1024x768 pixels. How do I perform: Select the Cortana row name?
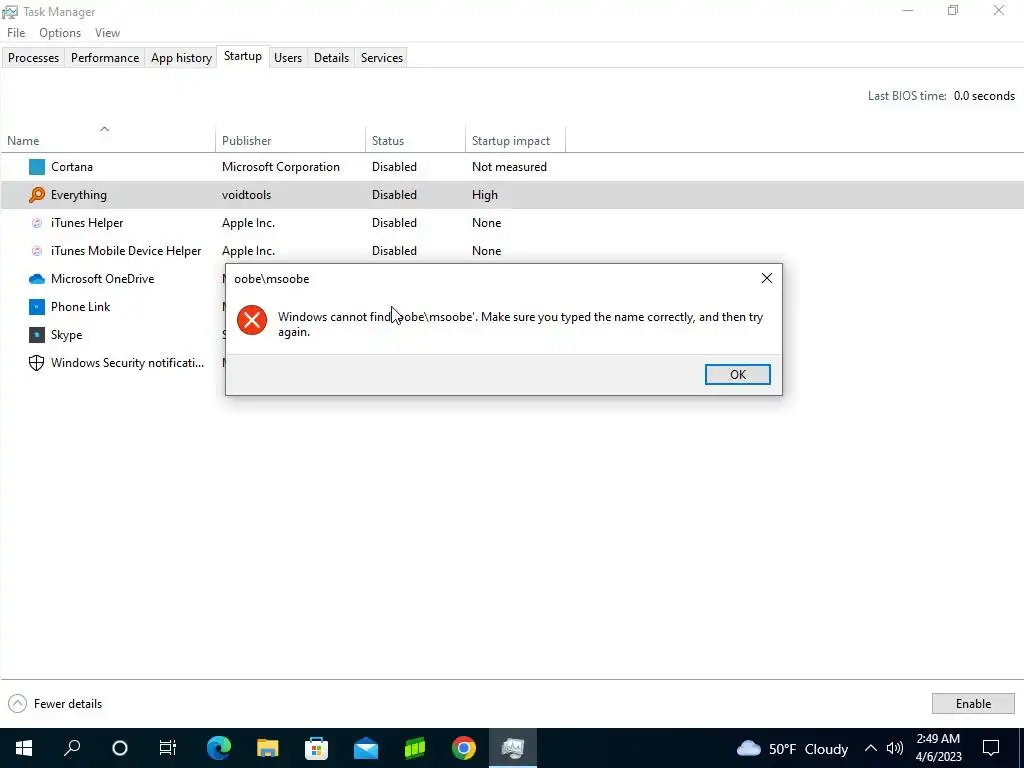coord(72,167)
